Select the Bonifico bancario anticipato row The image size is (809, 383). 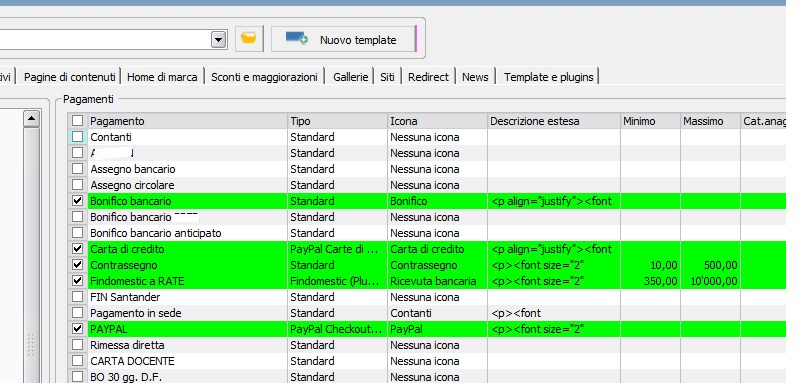[156, 233]
